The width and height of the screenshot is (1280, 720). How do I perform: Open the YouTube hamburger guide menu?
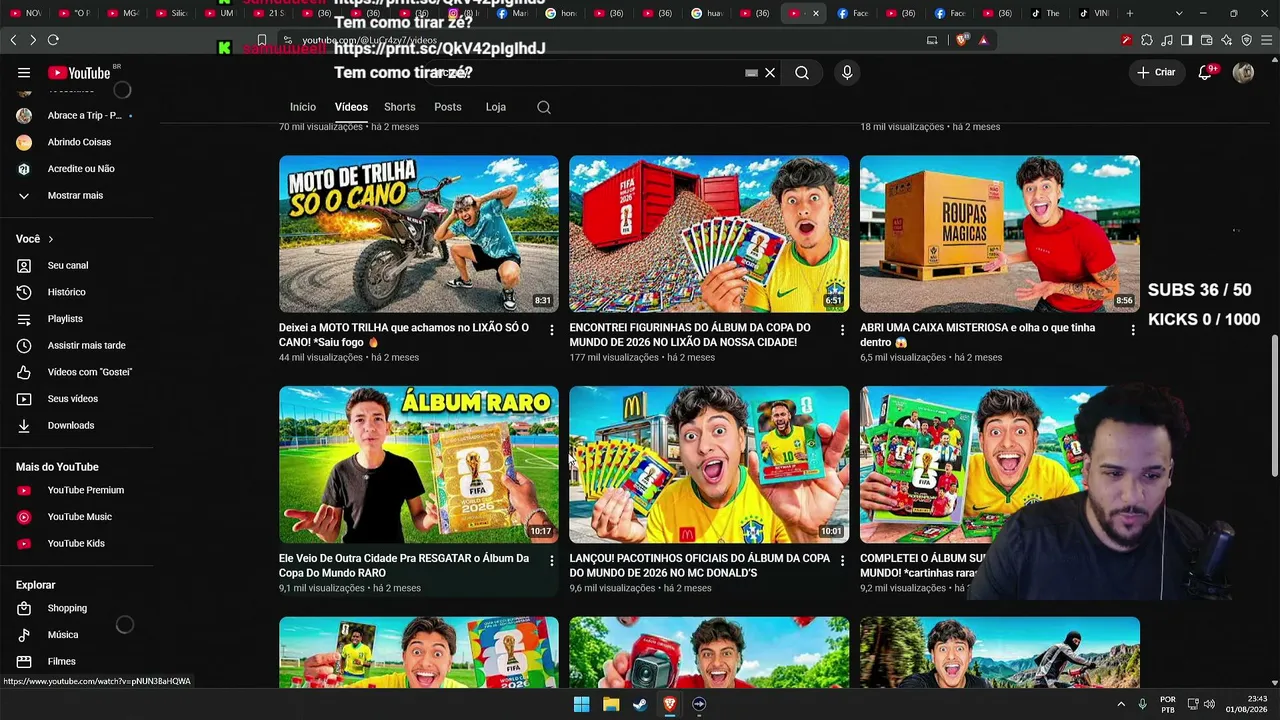(24, 73)
